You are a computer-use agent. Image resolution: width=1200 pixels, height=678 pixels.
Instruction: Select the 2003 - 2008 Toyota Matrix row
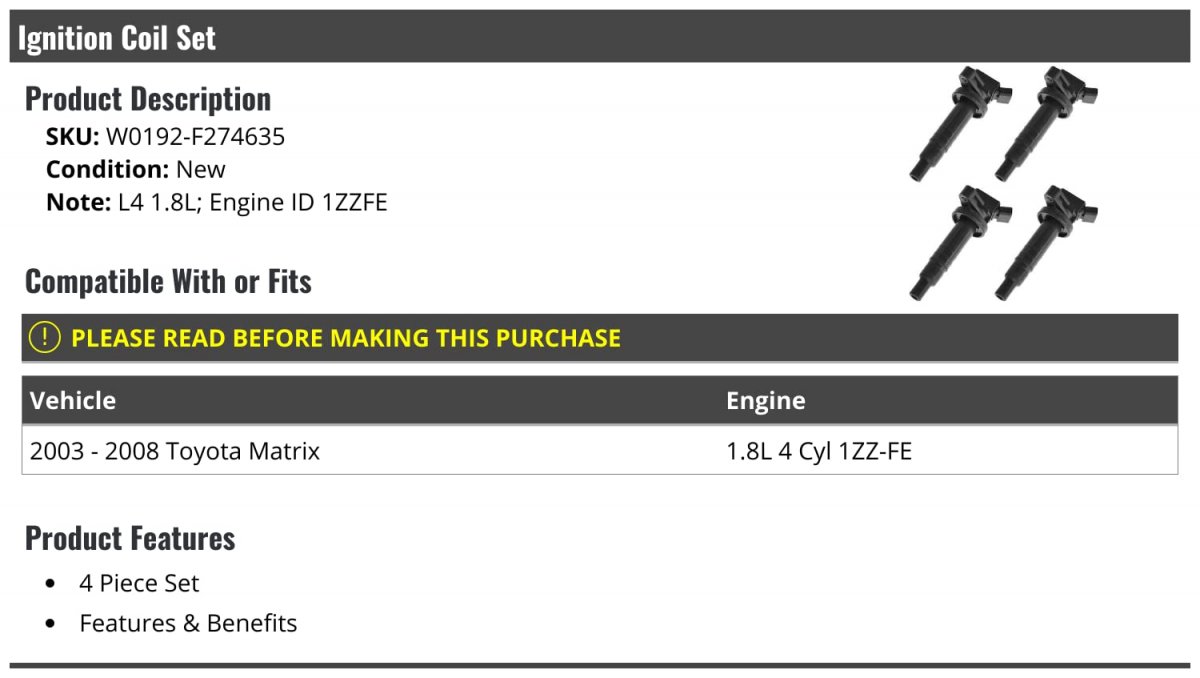(600, 451)
